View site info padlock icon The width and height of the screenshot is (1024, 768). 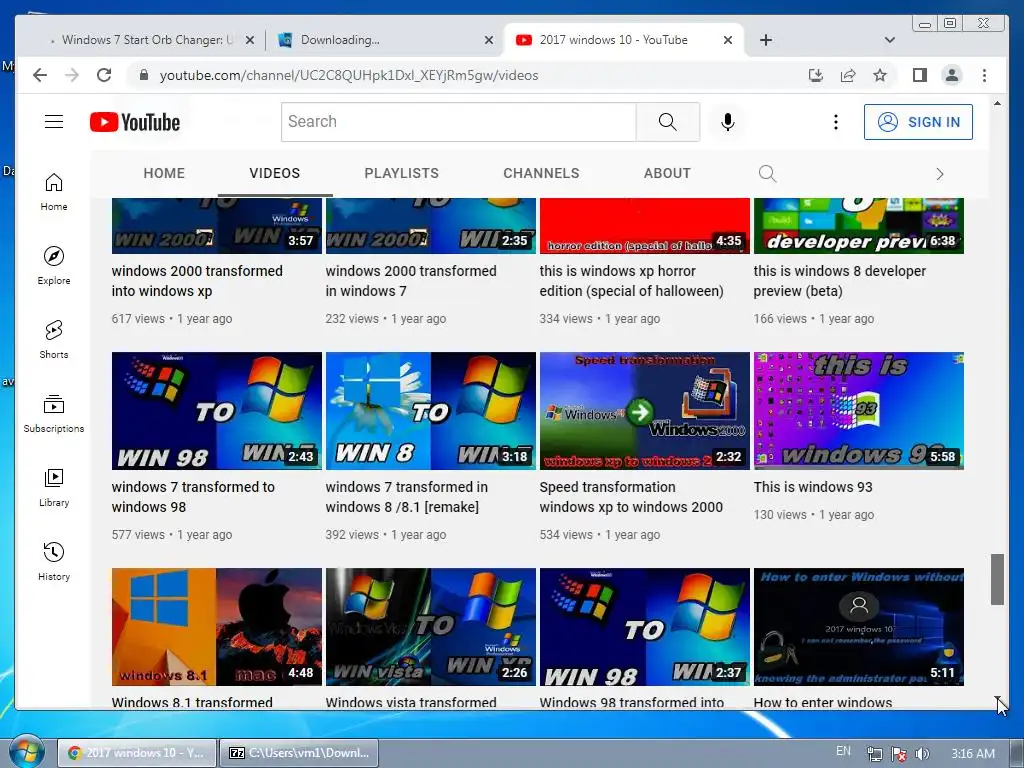click(x=144, y=75)
